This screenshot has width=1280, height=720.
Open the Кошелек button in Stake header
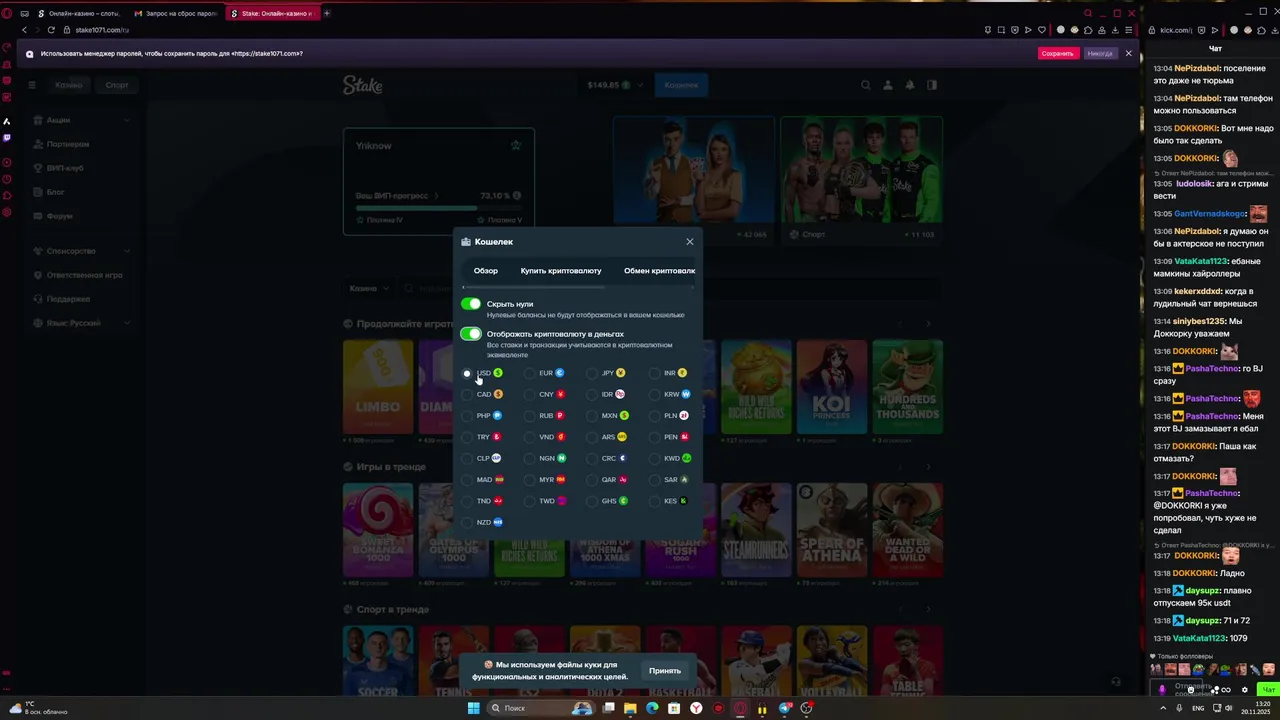[x=681, y=85]
